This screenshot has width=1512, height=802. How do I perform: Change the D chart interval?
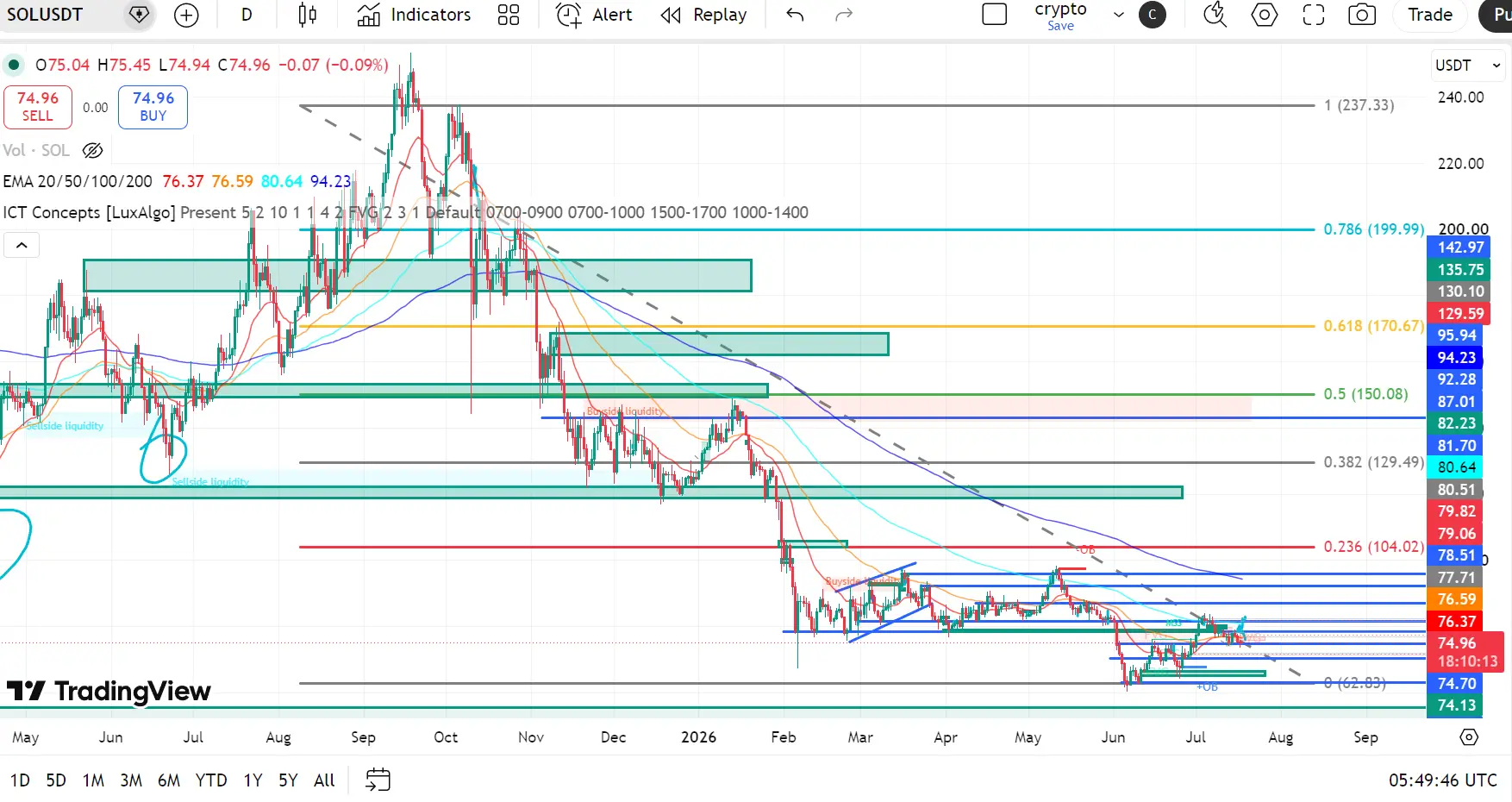(x=247, y=15)
